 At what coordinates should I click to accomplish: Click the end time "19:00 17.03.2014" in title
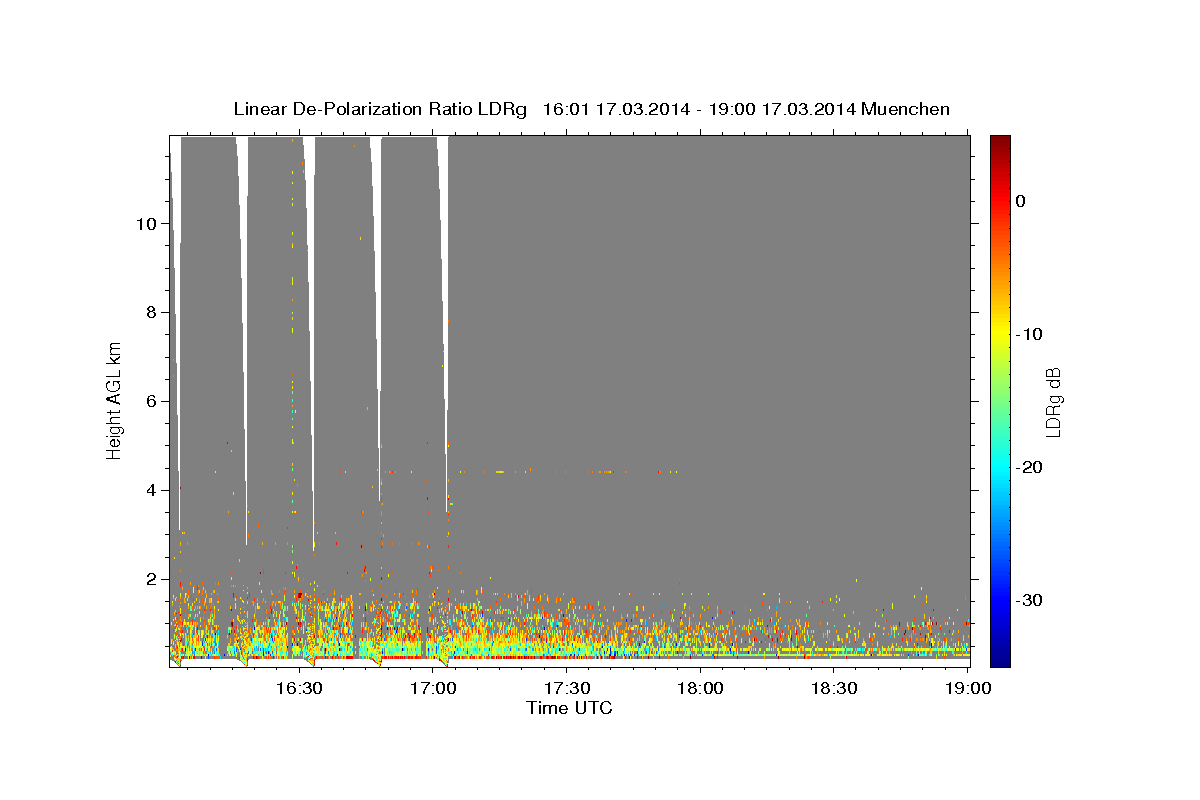click(x=782, y=109)
